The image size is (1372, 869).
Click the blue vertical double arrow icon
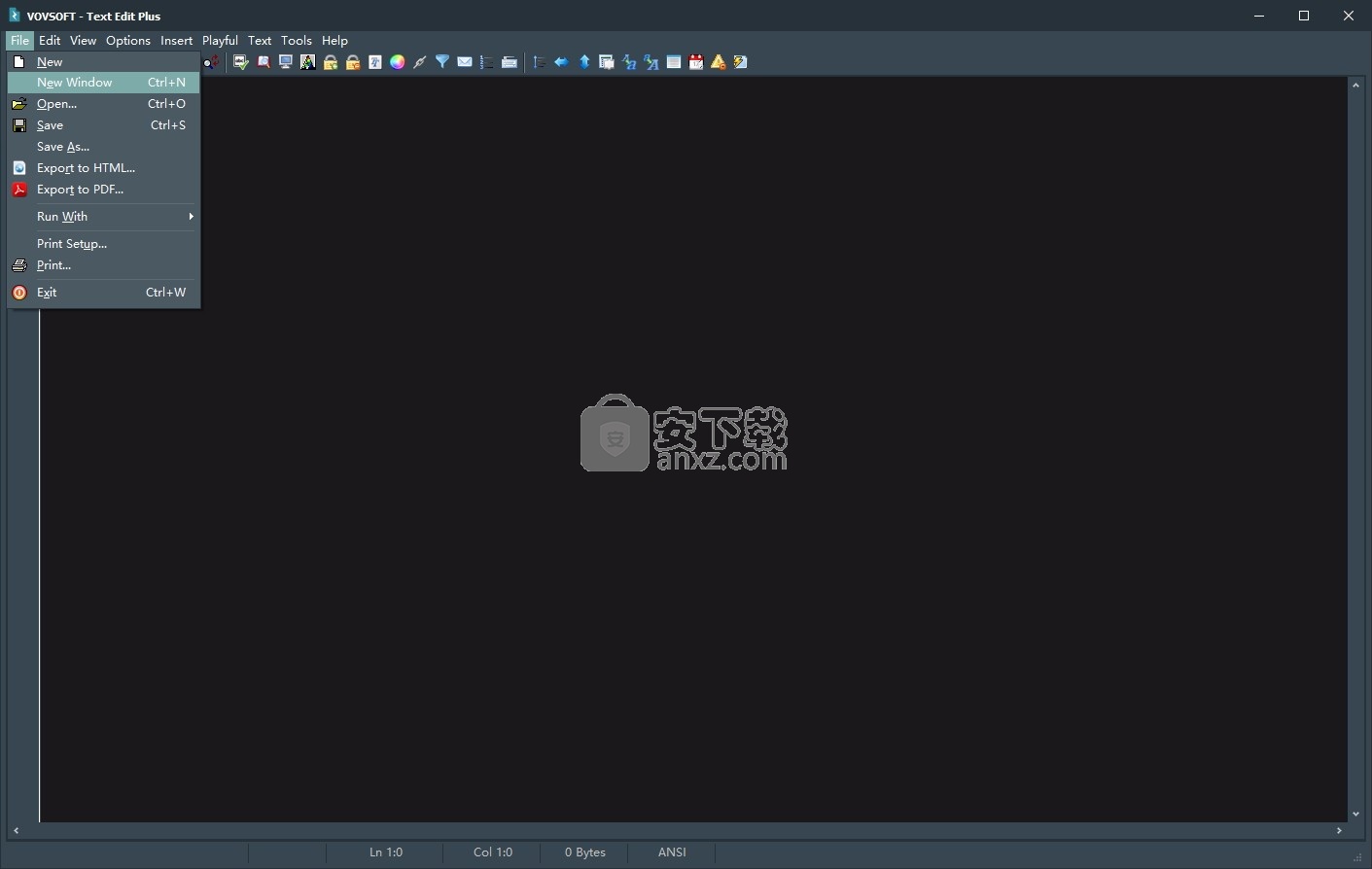tap(584, 62)
